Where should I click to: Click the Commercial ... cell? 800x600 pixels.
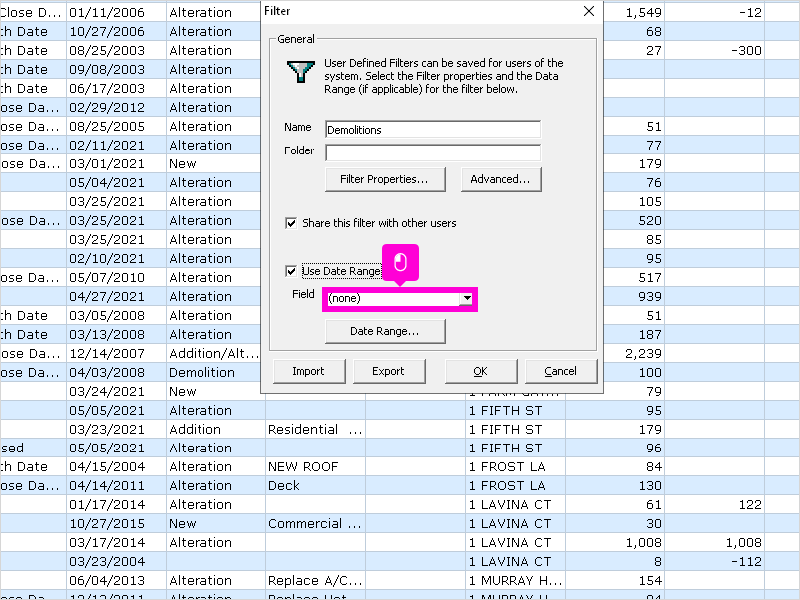(x=315, y=523)
